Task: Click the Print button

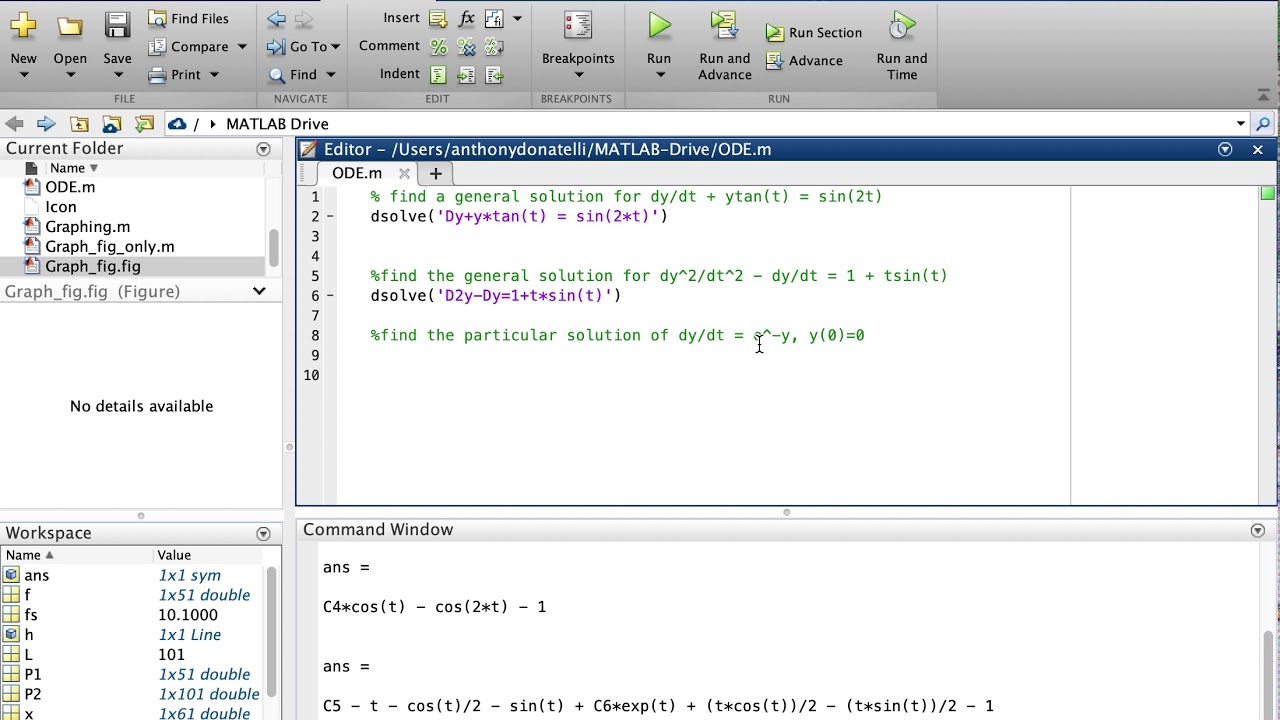Action: [x=175, y=74]
